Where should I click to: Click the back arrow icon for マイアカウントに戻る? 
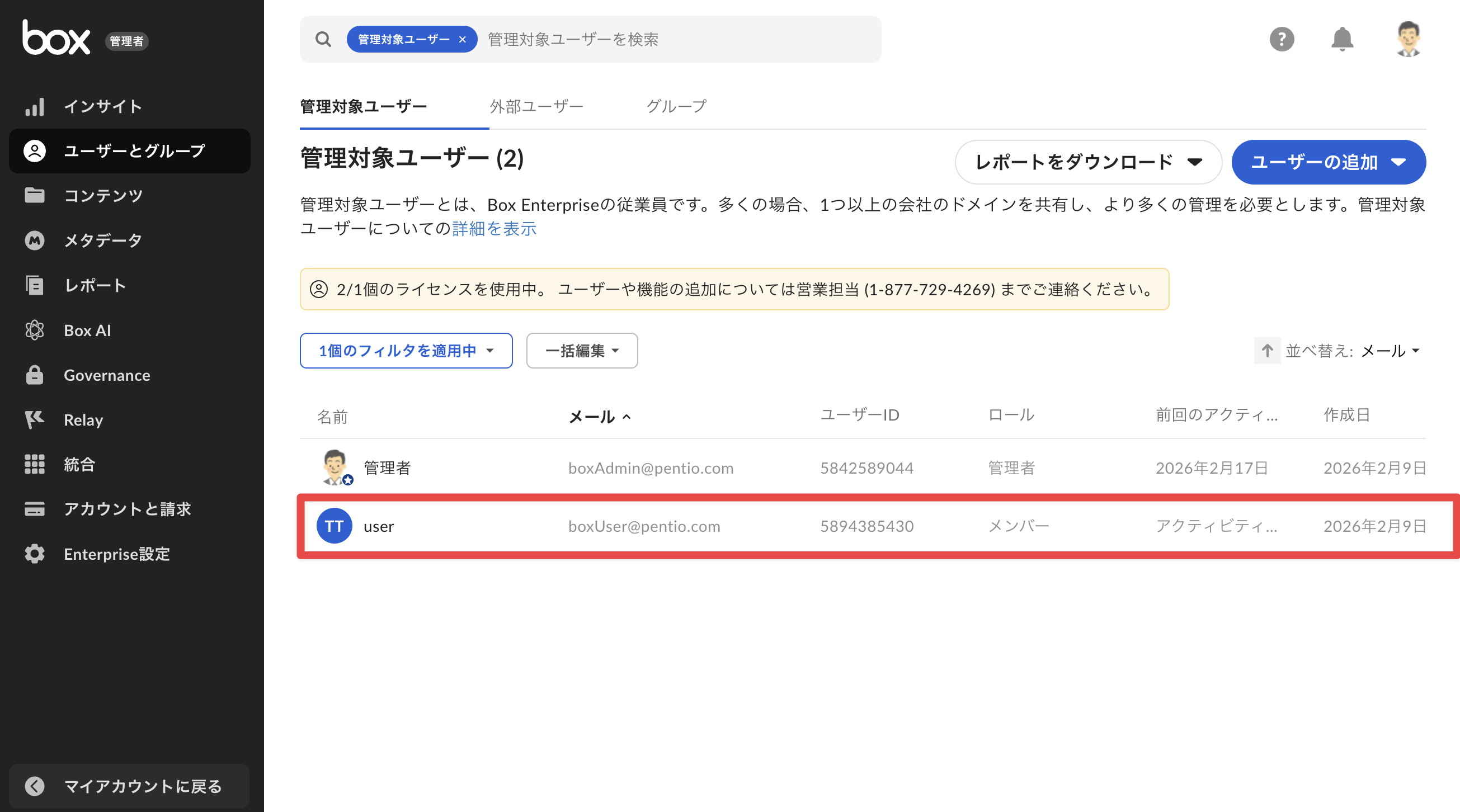(x=35, y=786)
